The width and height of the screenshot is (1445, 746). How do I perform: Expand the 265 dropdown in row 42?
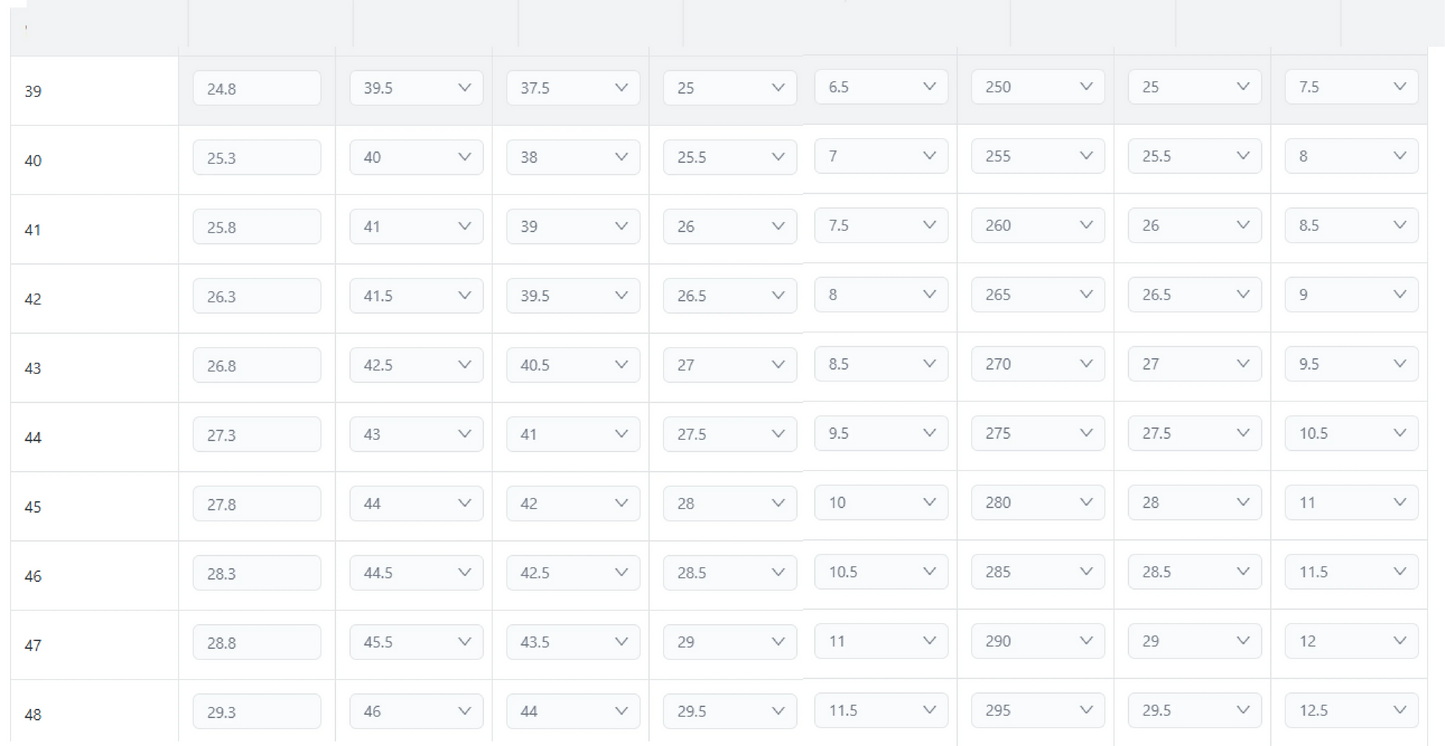coord(1038,295)
